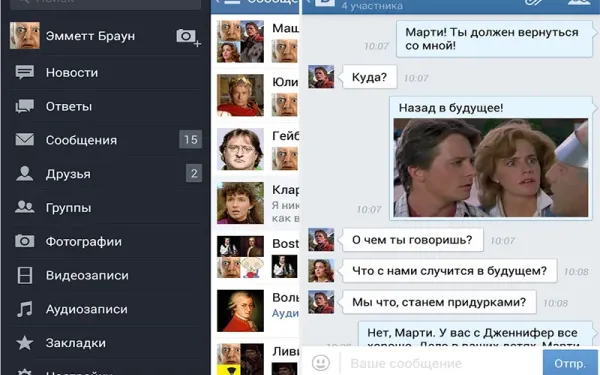The image size is (600, 375).
Task: Click the Закладки star icon
Action: 25,343
